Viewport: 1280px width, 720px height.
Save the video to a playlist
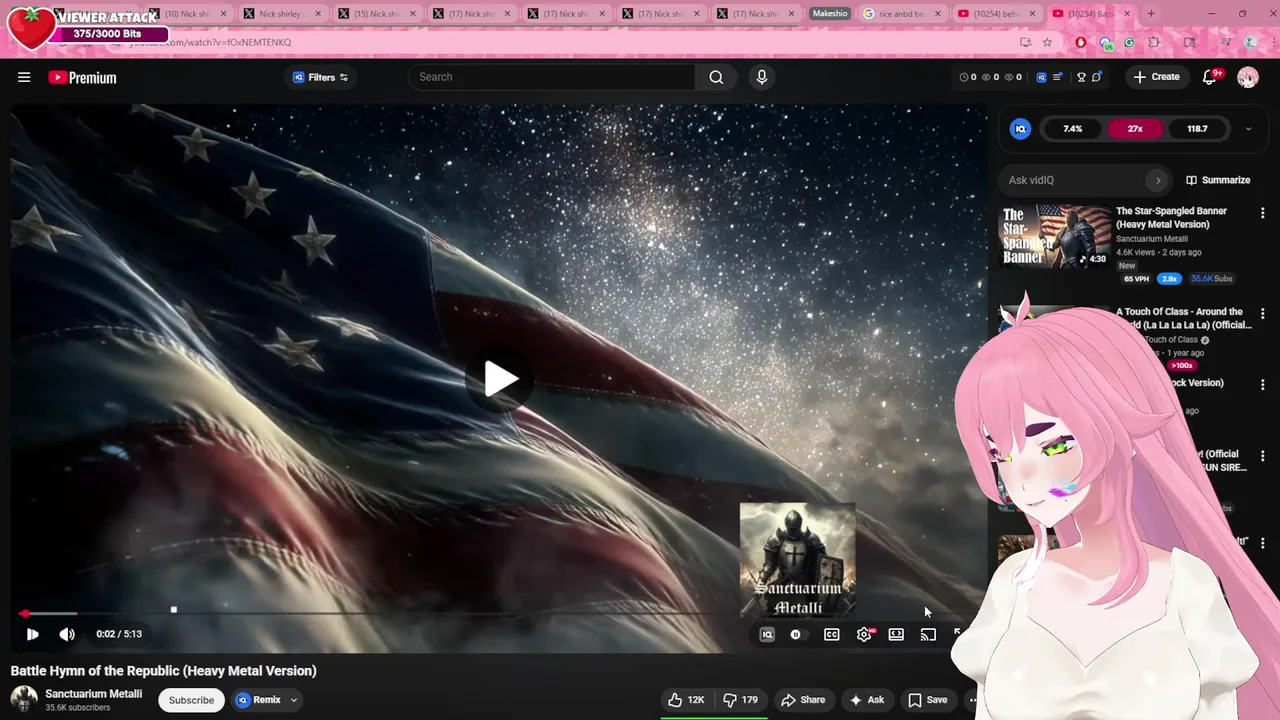point(927,700)
